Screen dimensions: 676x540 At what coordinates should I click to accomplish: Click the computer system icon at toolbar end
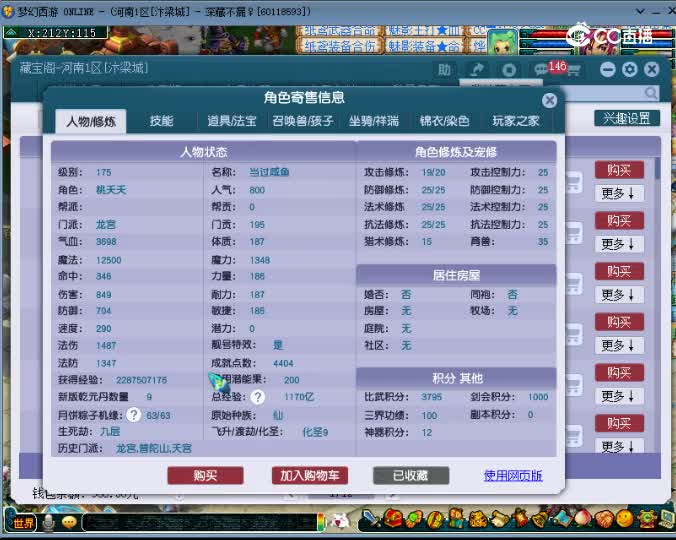coord(667,519)
